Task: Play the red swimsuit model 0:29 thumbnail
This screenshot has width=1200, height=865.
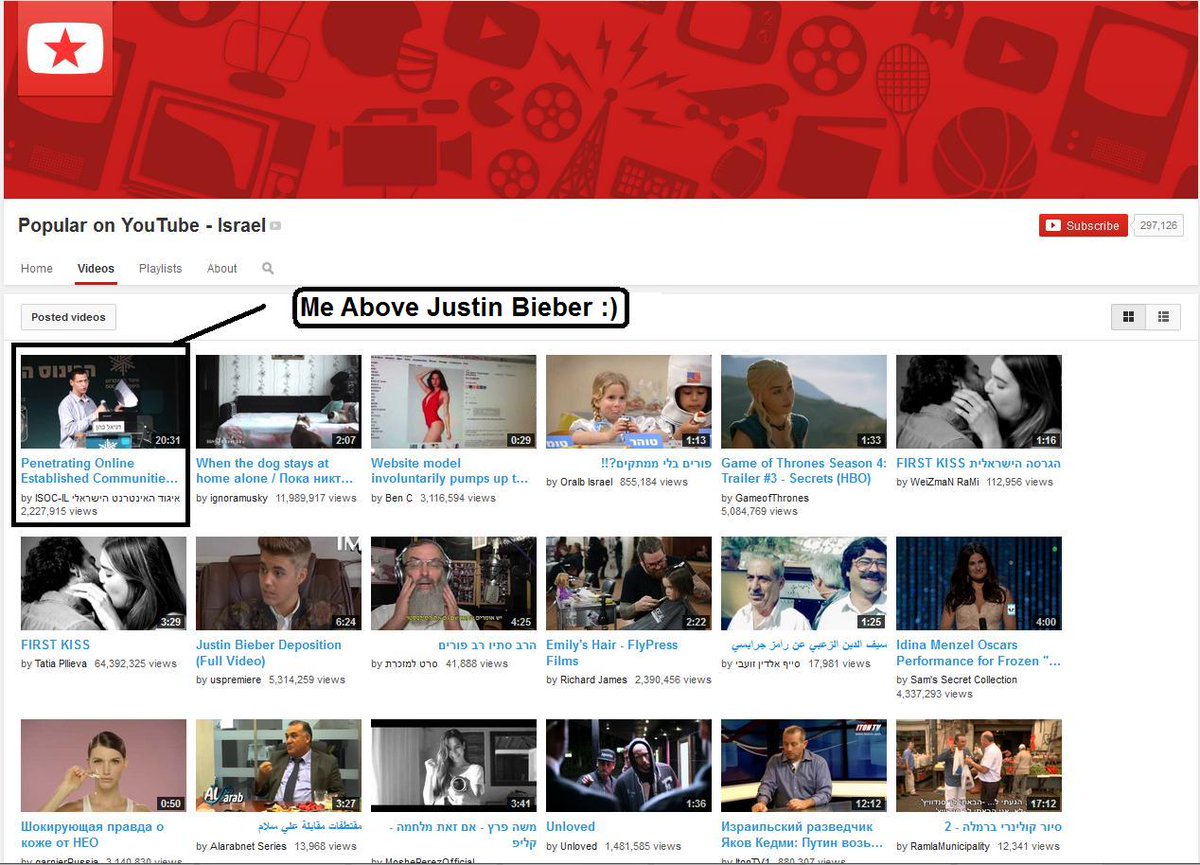Action: (x=454, y=402)
